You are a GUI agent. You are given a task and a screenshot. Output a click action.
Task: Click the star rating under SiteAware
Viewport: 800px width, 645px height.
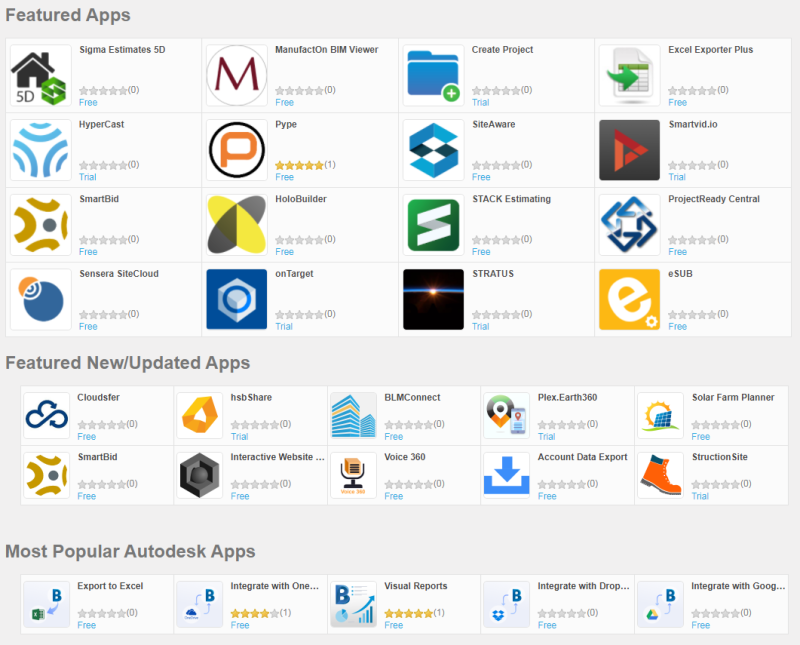point(496,165)
